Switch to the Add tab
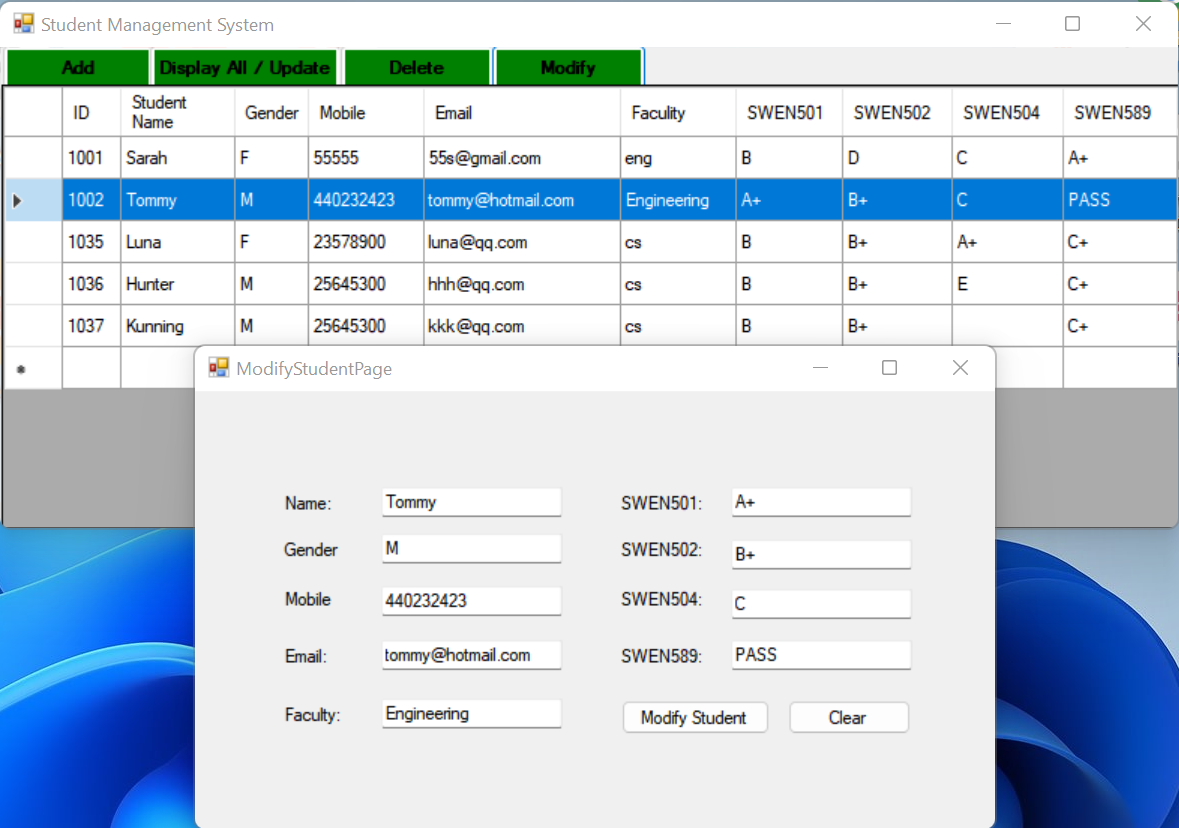 (x=77, y=67)
